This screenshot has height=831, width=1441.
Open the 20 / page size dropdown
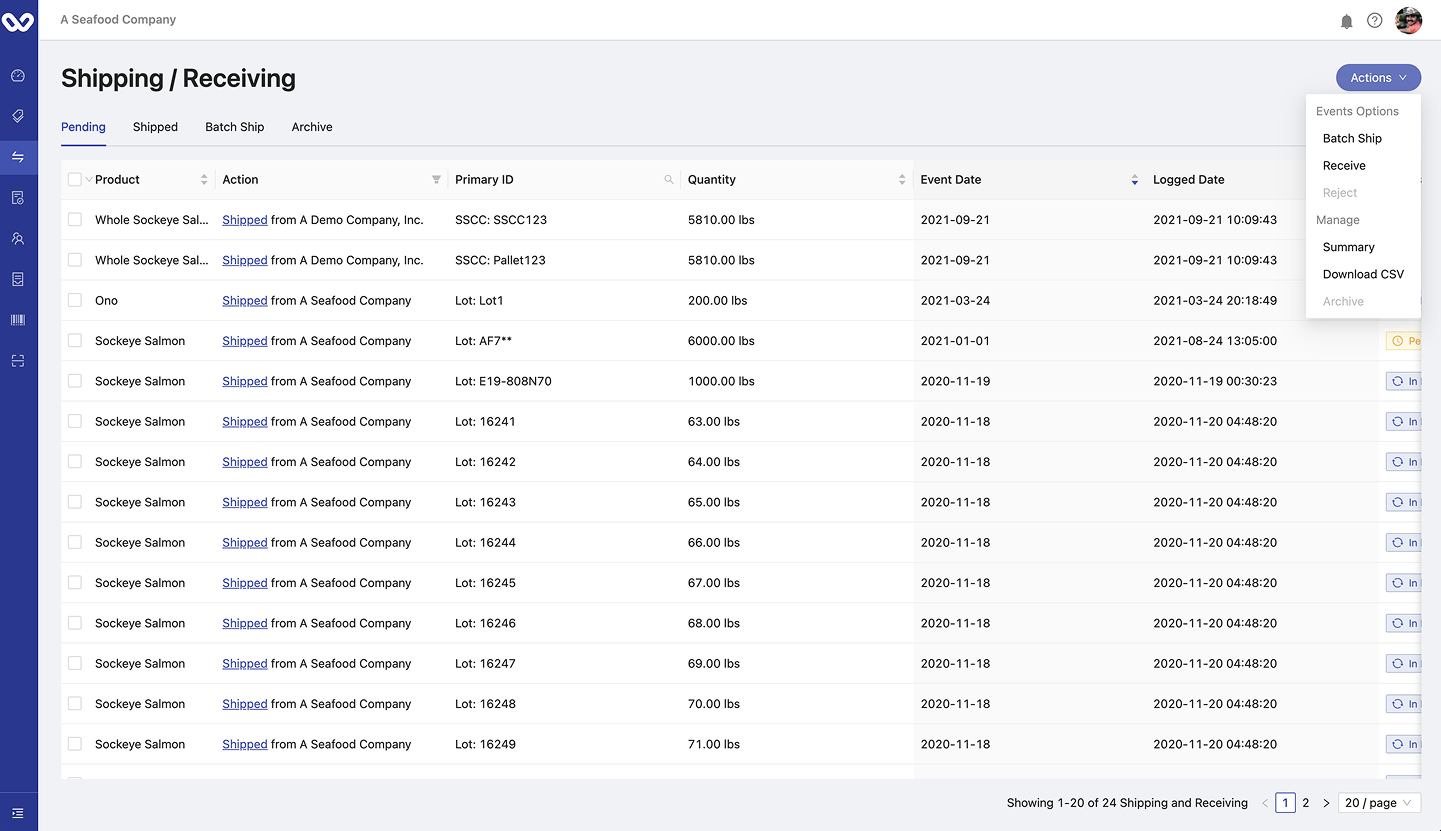pyautogui.click(x=1378, y=803)
